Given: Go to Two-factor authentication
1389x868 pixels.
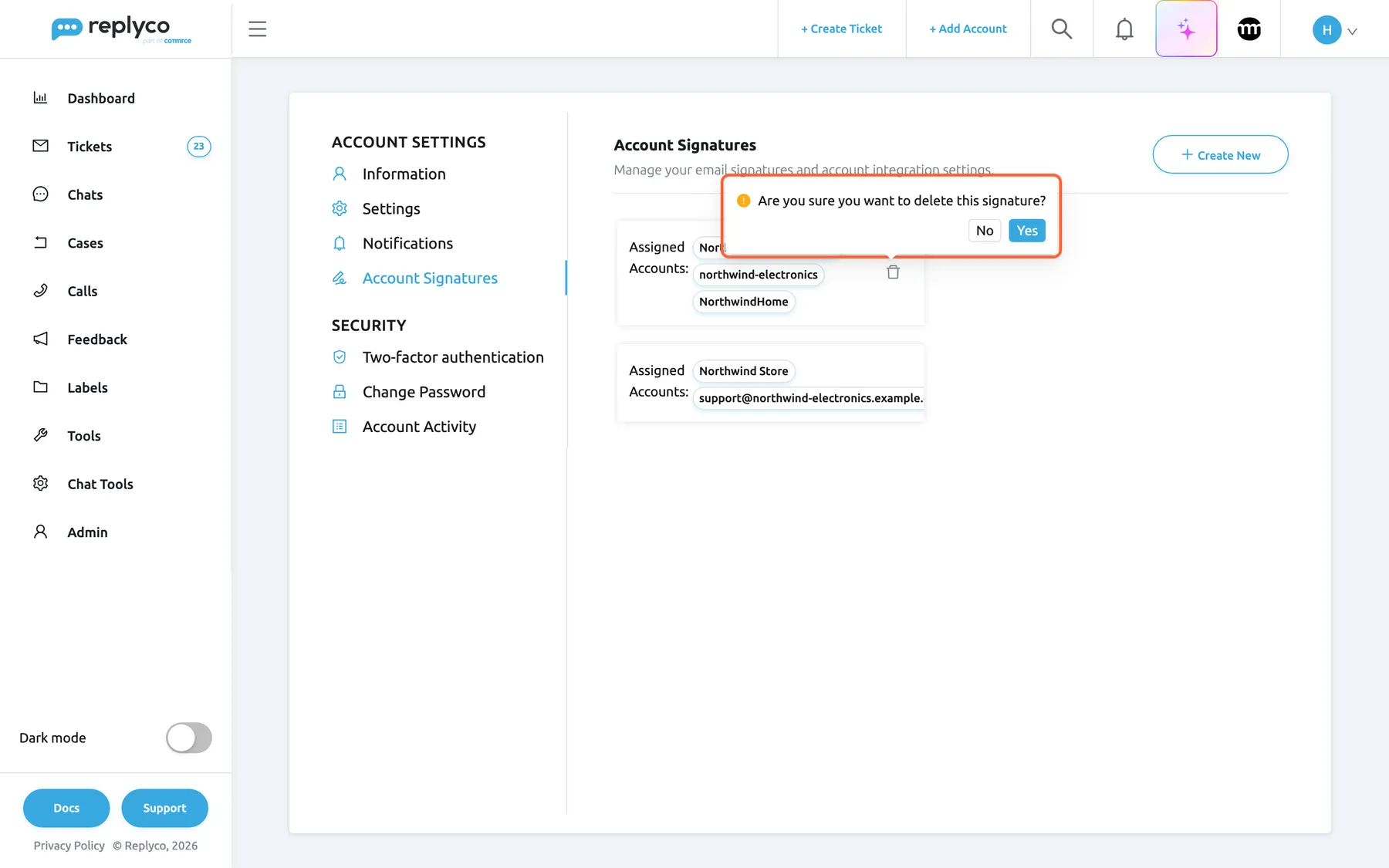Looking at the screenshot, I should pos(452,357).
